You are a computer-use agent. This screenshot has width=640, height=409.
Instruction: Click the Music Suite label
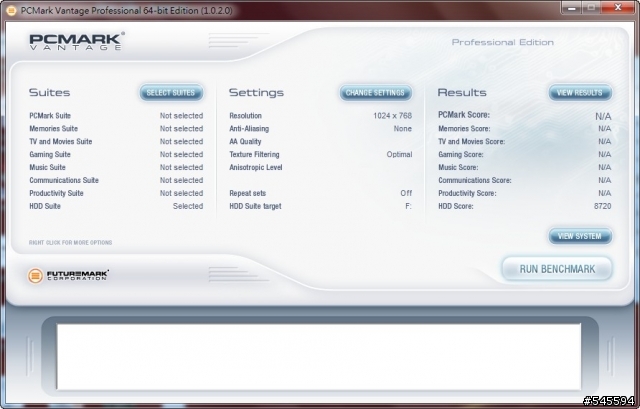coord(47,167)
